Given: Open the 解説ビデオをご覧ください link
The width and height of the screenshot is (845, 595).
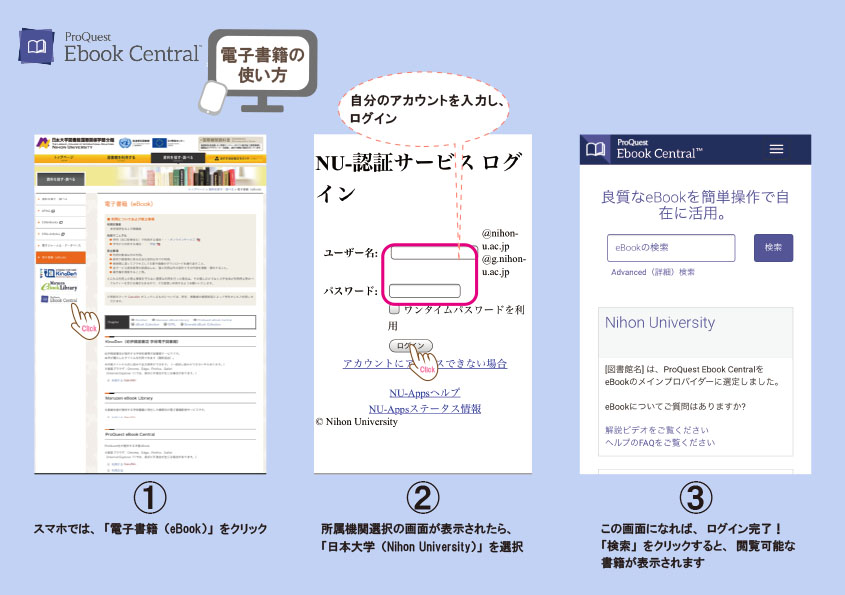Looking at the screenshot, I should [x=656, y=430].
